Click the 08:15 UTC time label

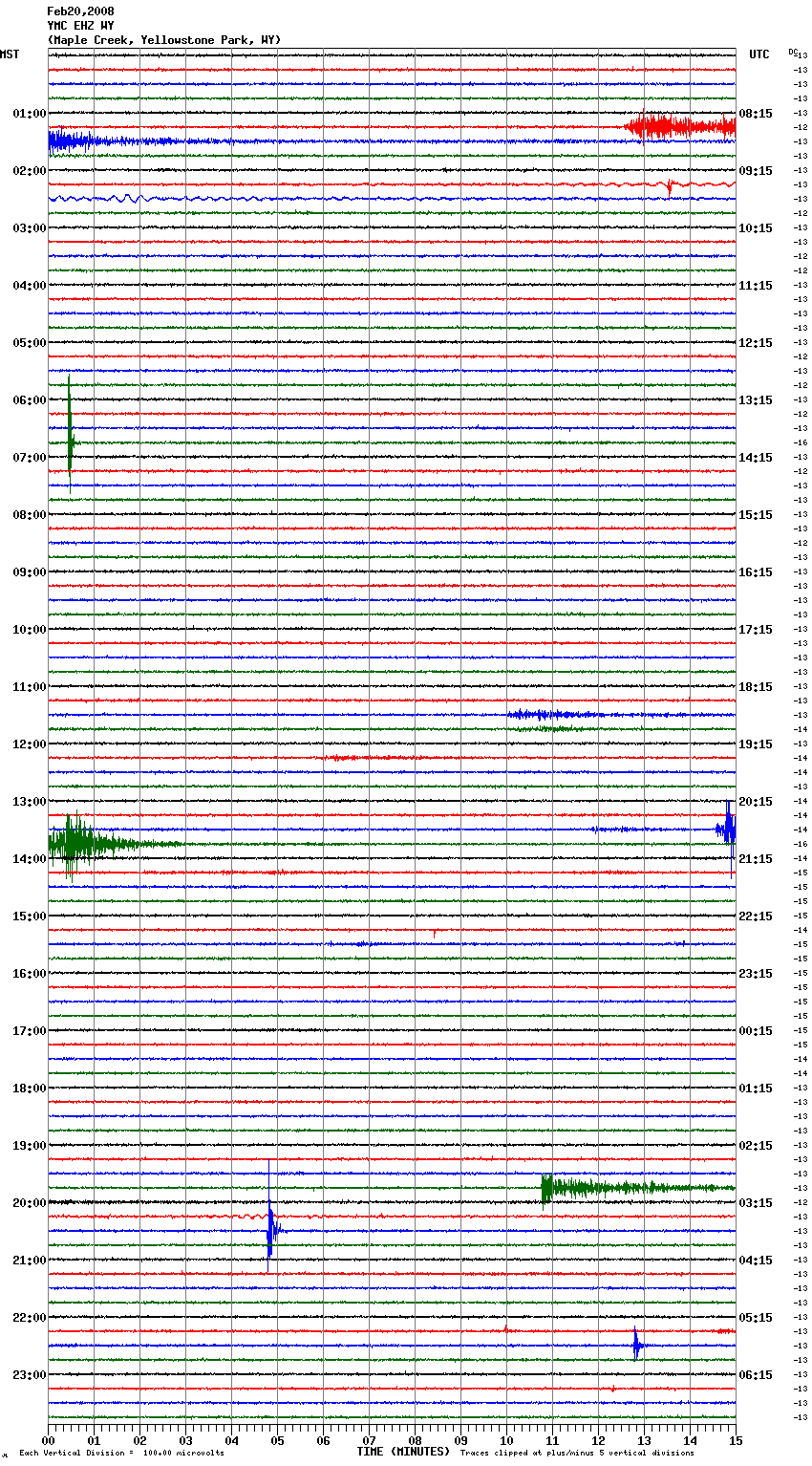coord(756,114)
